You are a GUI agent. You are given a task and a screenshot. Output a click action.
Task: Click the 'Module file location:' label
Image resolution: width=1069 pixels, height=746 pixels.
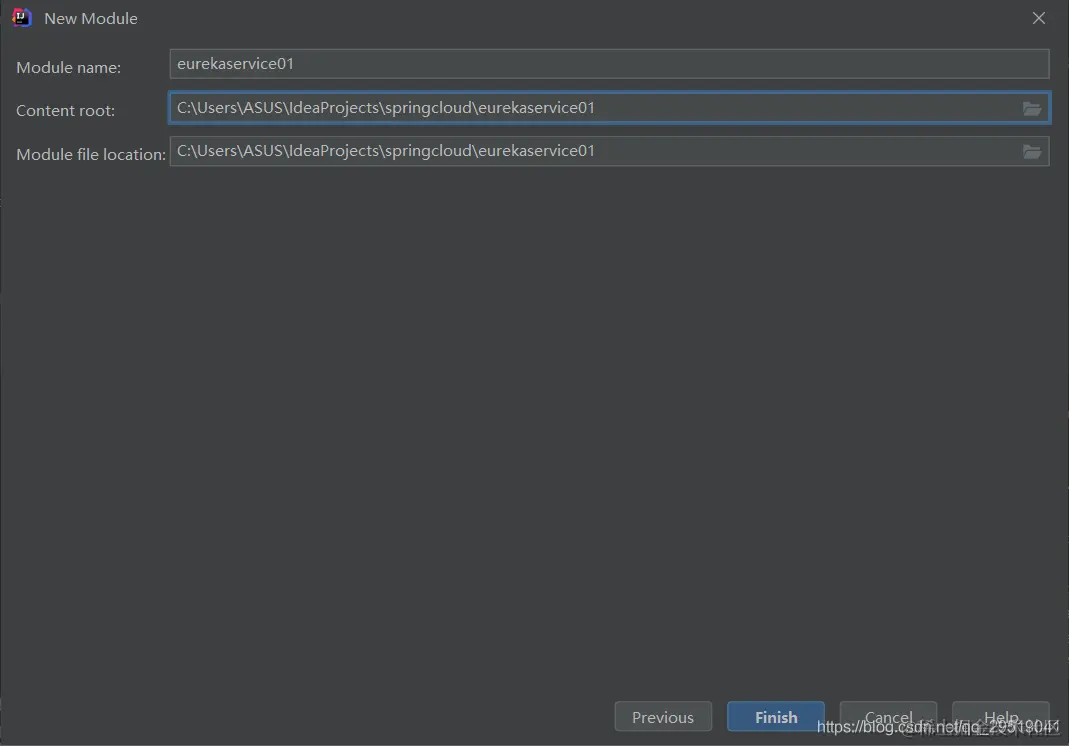[x=91, y=154]
